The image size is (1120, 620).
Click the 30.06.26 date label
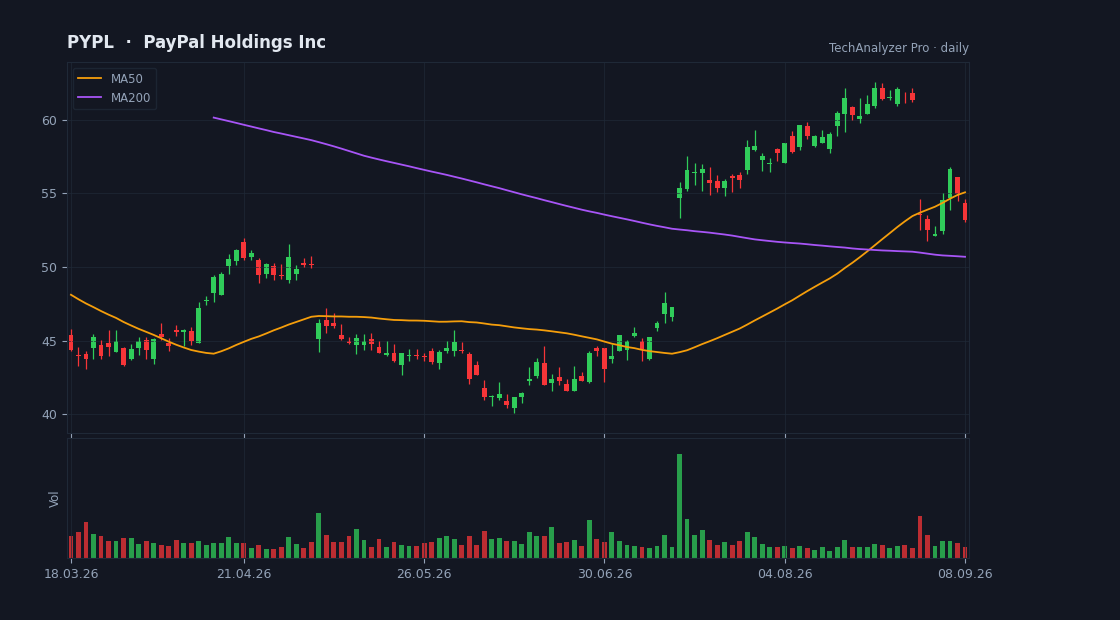(x=604, y=574)
